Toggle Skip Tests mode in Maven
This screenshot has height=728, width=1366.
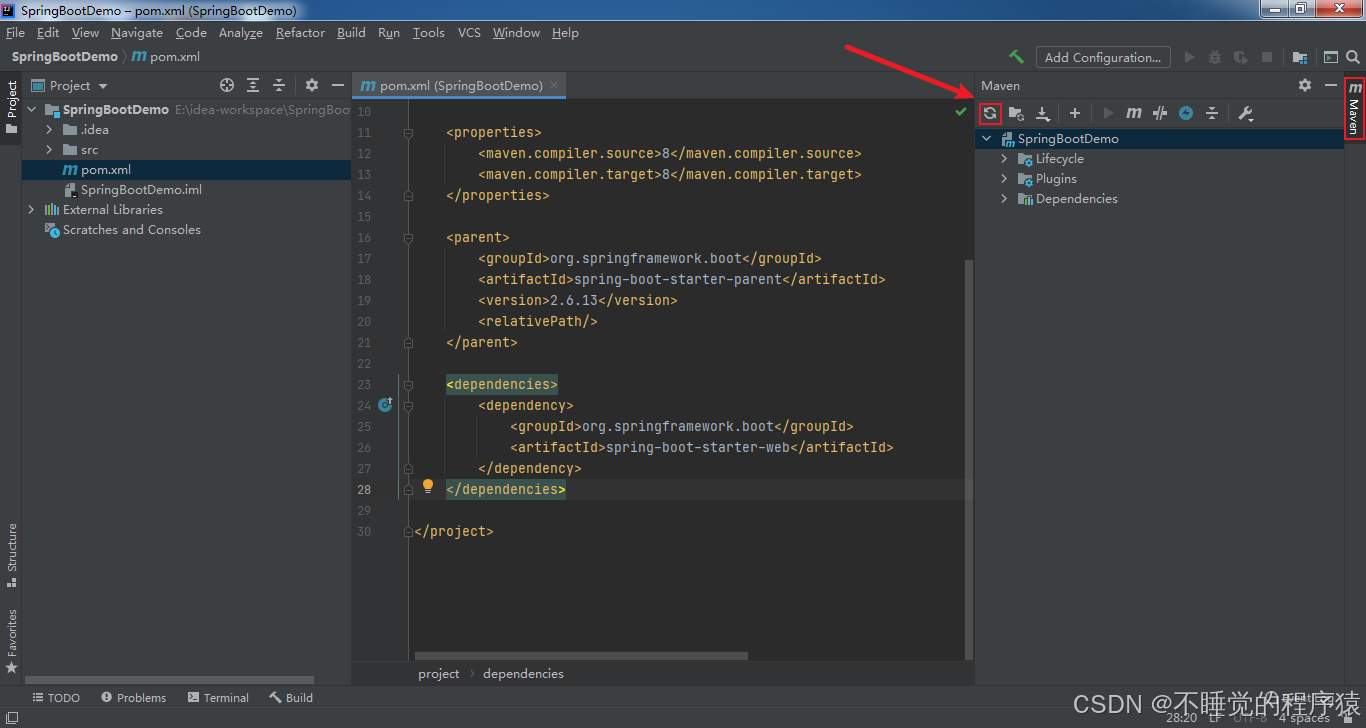(x=1186, y=113)
